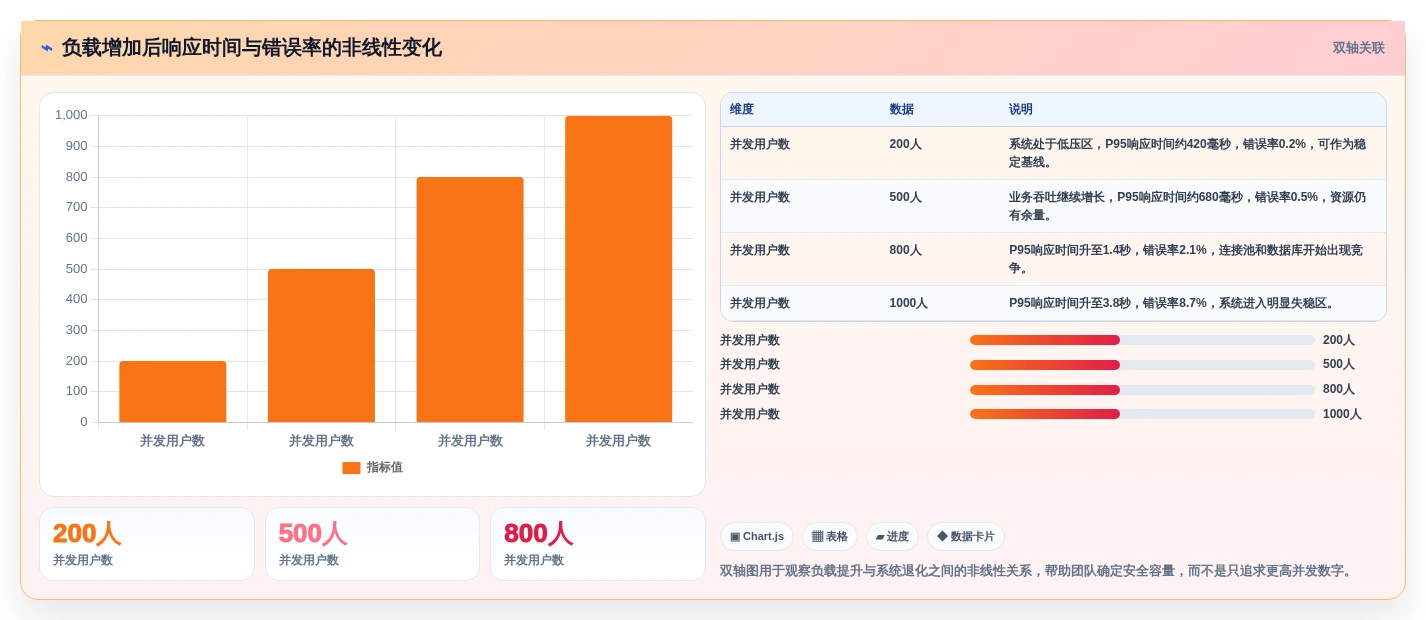Click the bar with value 800
Image resolution: width=1426 pixels, height=620 pixels.
[470, 299]
